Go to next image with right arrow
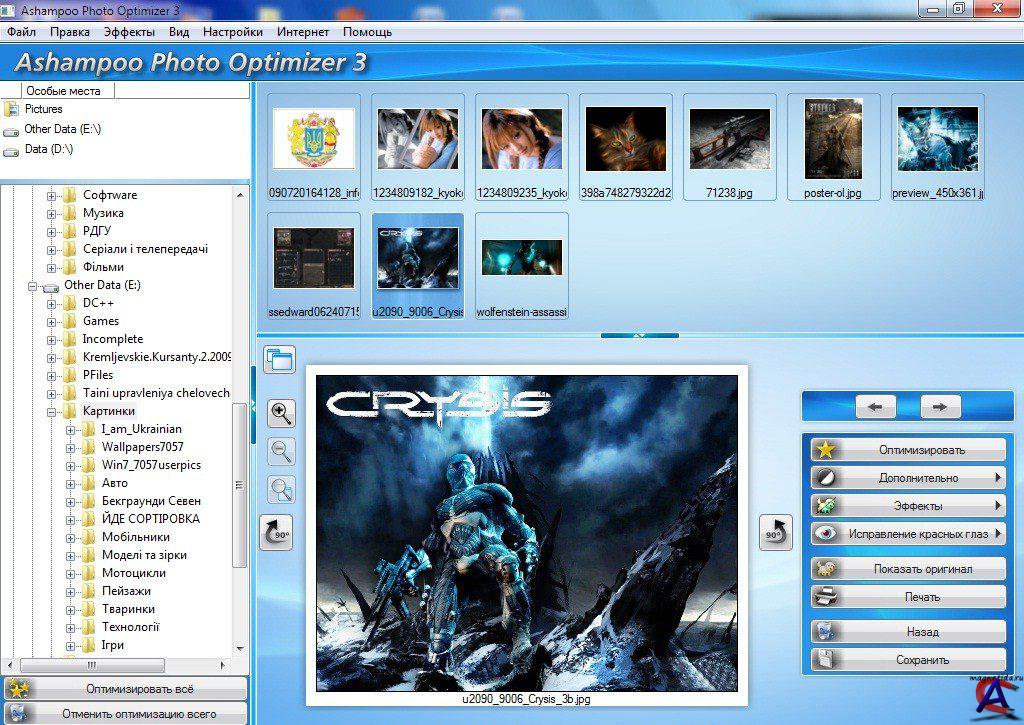Image resolution: width=1024 pixels, height=725 pixels. (939, 407)
